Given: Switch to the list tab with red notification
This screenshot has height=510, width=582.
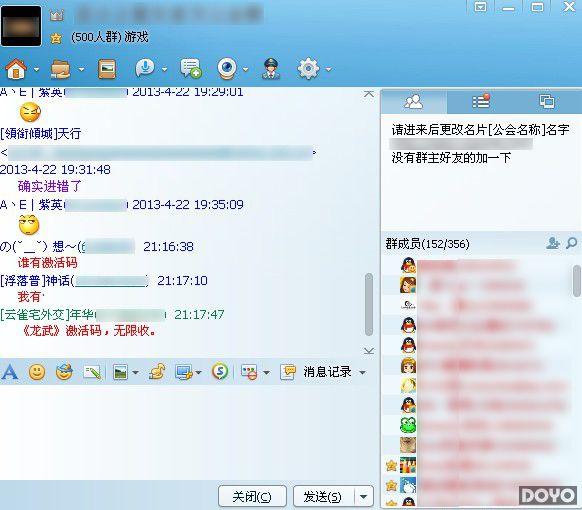Looking at the screenshot, I should 481,102.
